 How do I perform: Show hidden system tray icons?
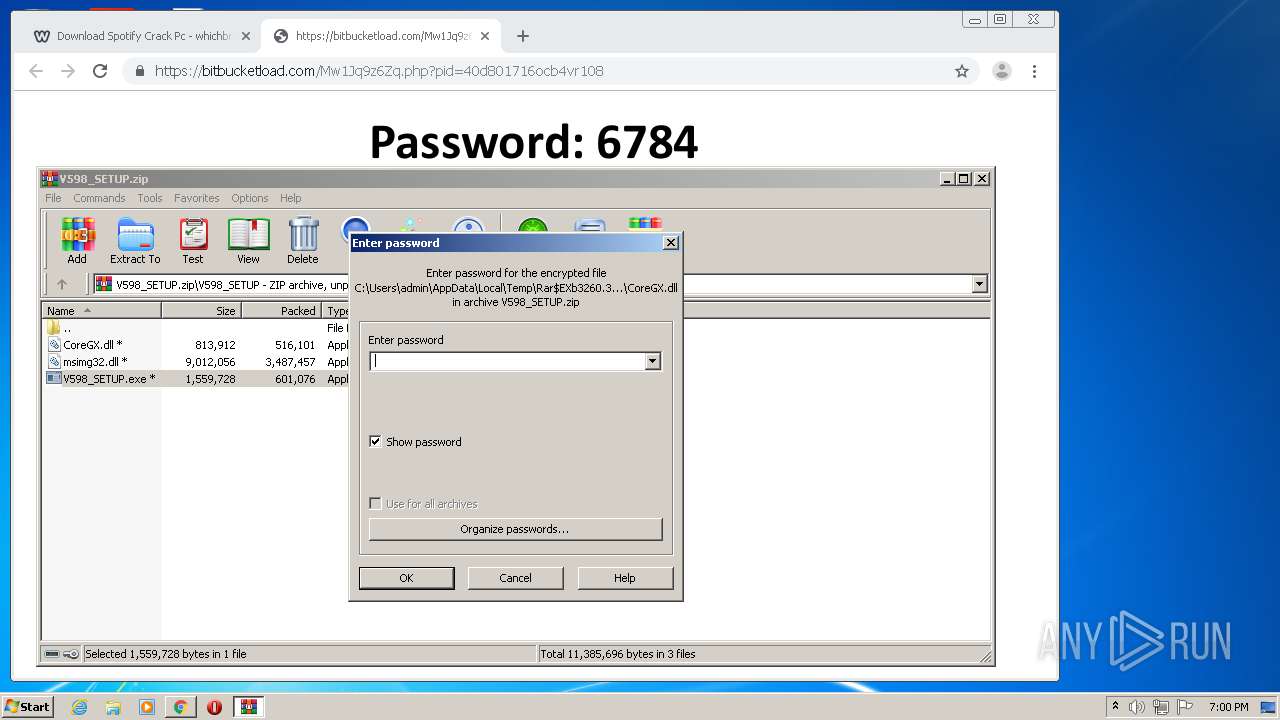click(1115, 707)
